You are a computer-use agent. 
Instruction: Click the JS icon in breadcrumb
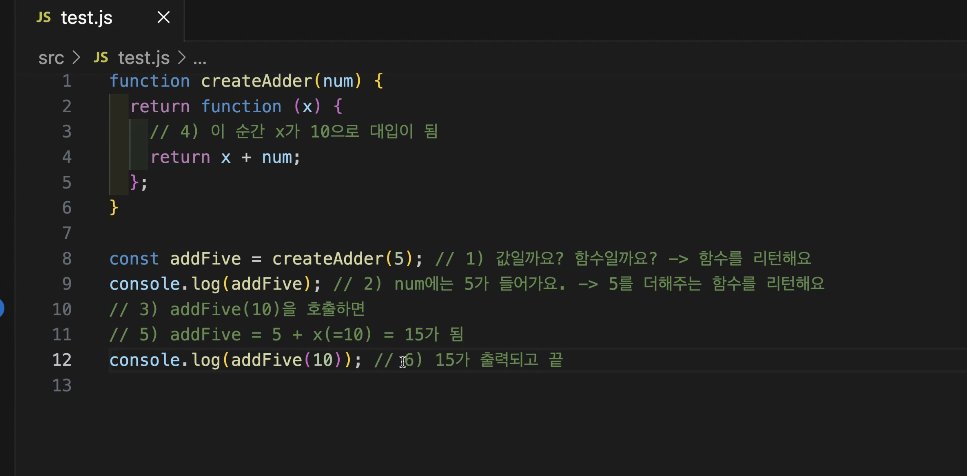coord(101,58)
